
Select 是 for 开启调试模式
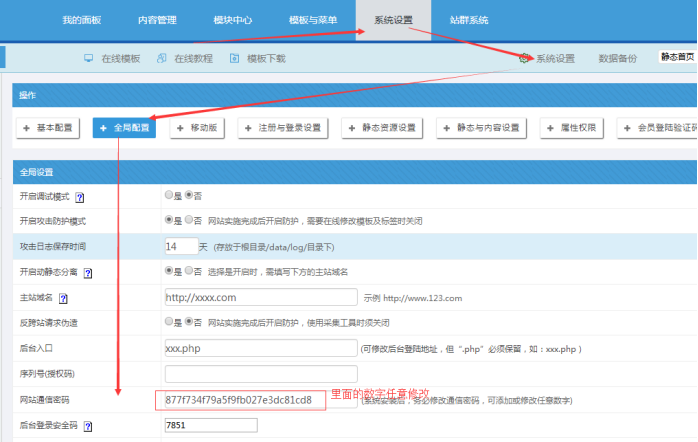(168, 196)
